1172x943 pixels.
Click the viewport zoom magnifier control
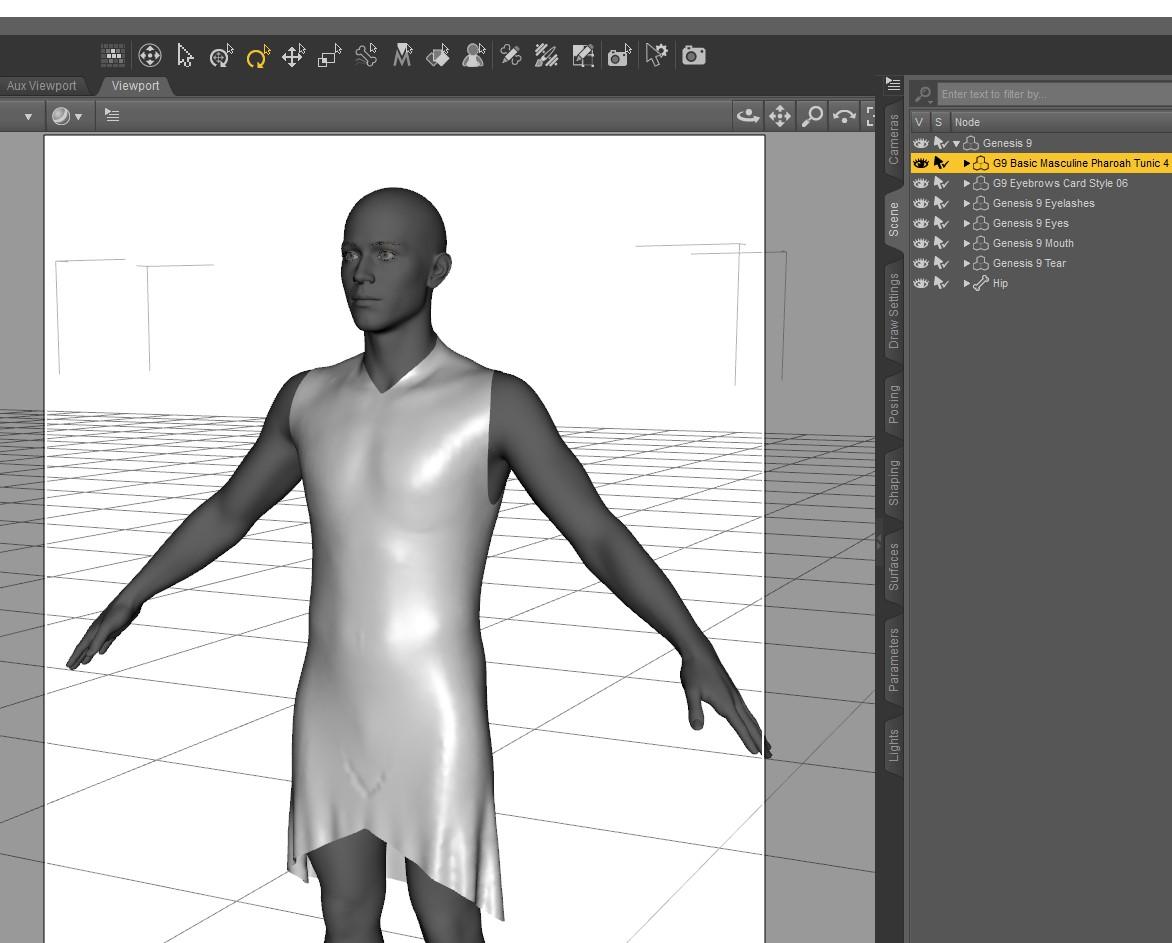point(813,116)
